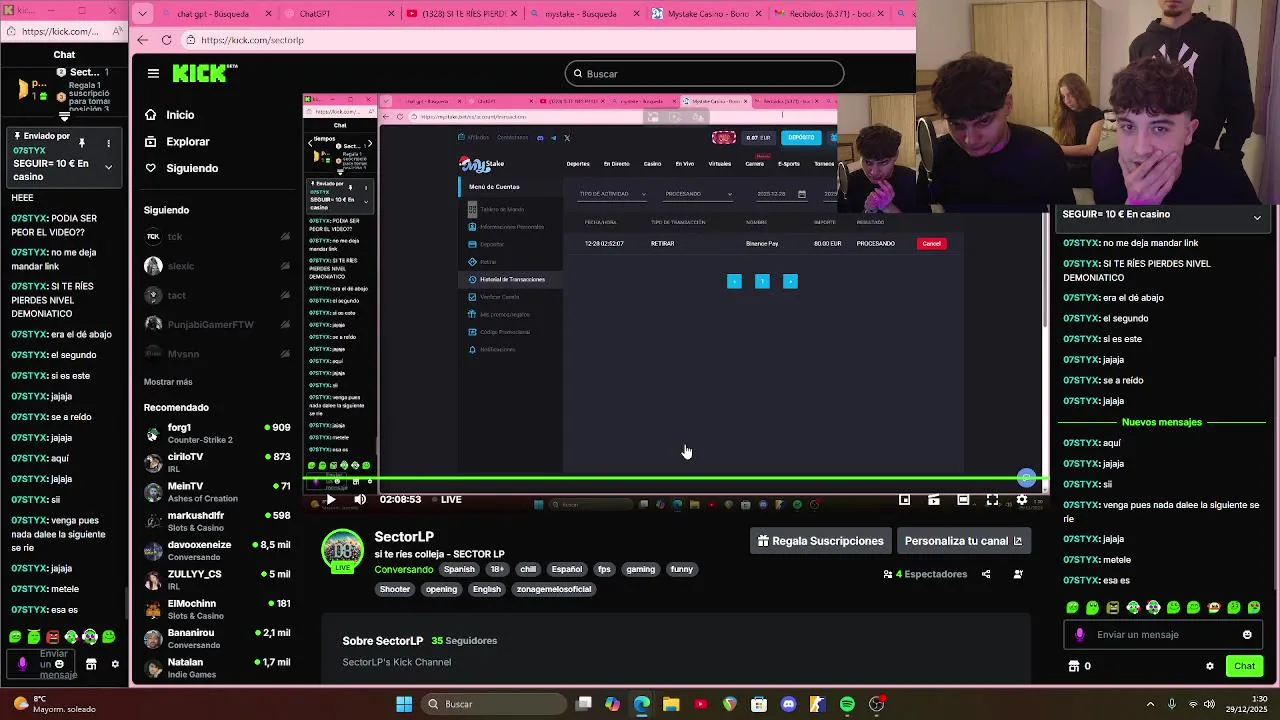Play the stream with the play button
Viewport: 1280px width, 720px height.
point(331,499)
